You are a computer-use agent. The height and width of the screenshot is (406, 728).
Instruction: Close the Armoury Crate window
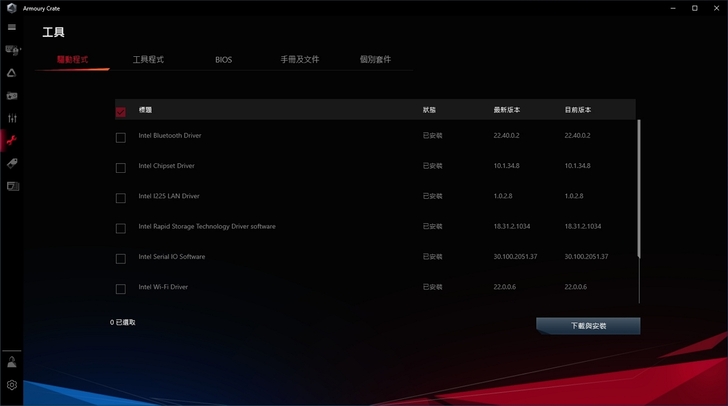tap(716, 8)
